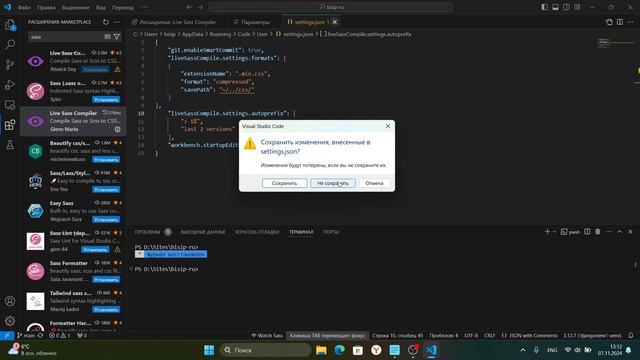640x360 pixels.
Task: Open editor more actions ellipsis menu
Action: [x=631, y=22]
